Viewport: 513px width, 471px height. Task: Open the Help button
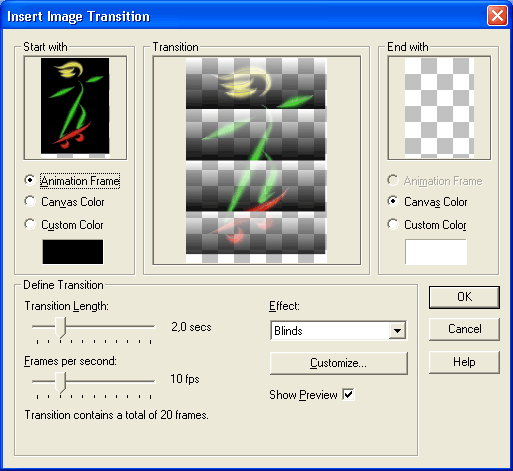point(464,362)
